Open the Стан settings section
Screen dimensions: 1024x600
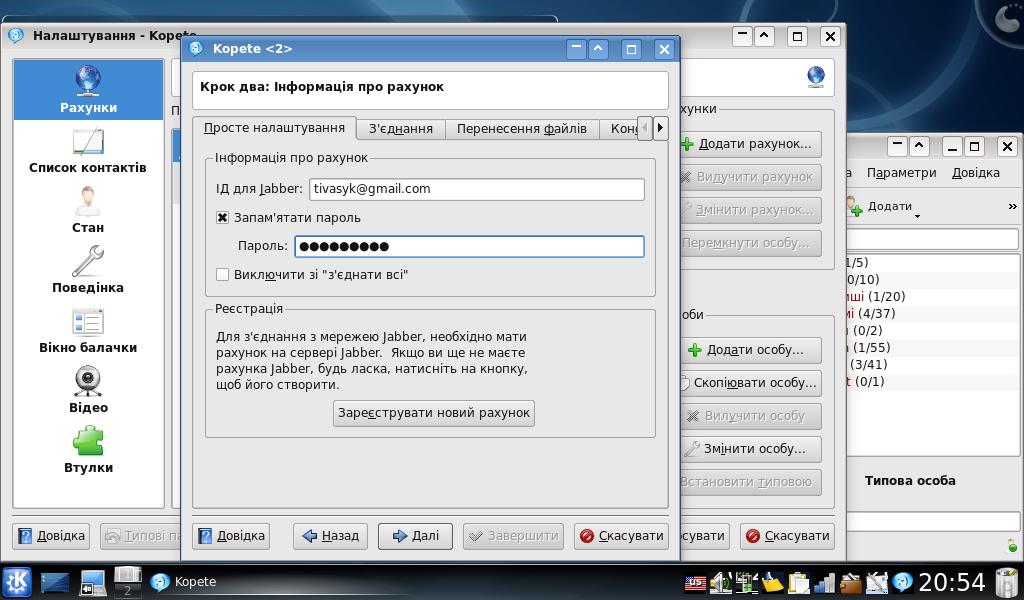(88, 210)
